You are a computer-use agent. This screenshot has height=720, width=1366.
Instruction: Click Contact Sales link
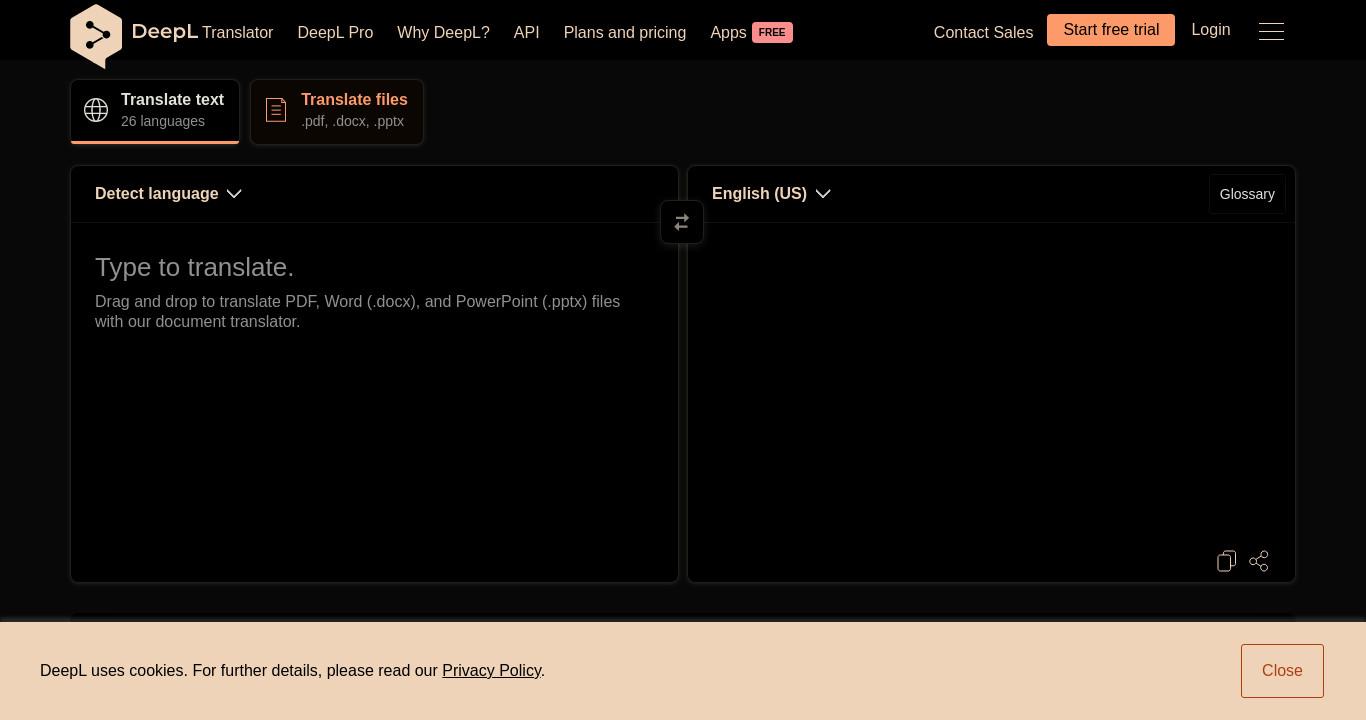983,33
